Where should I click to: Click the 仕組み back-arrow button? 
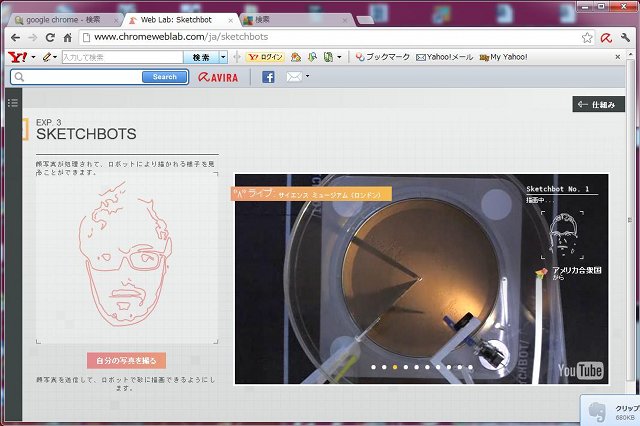(x=598, y=104)
